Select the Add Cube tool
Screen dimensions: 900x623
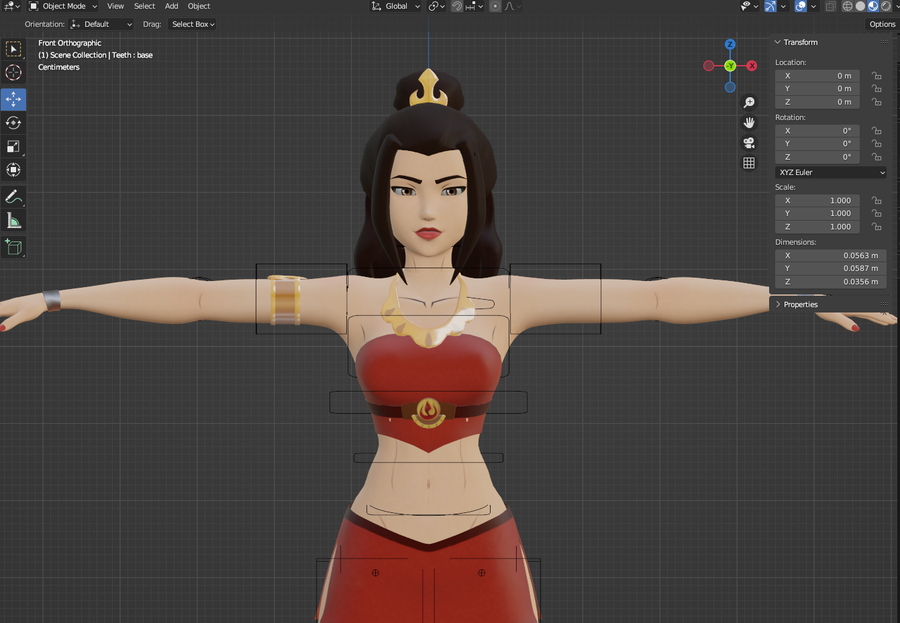click(x=13, y=247)
